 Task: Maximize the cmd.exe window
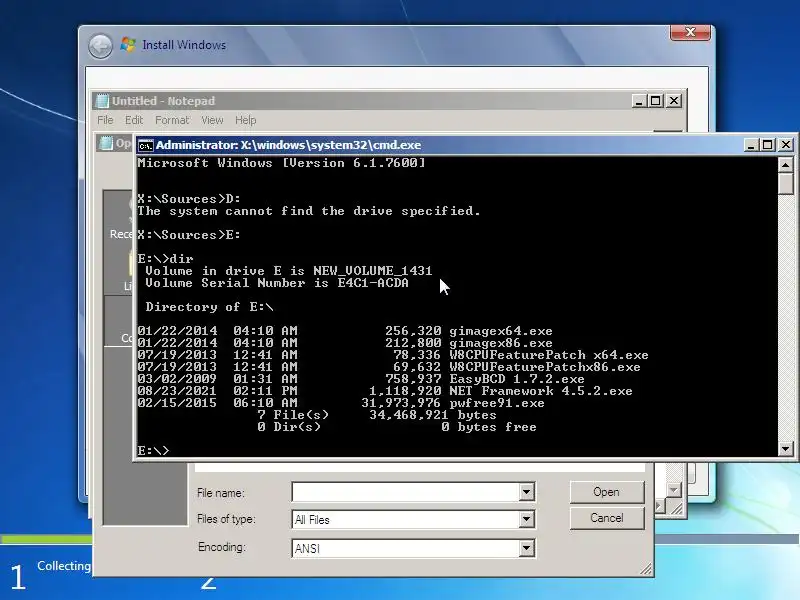[x=767, y=145]
